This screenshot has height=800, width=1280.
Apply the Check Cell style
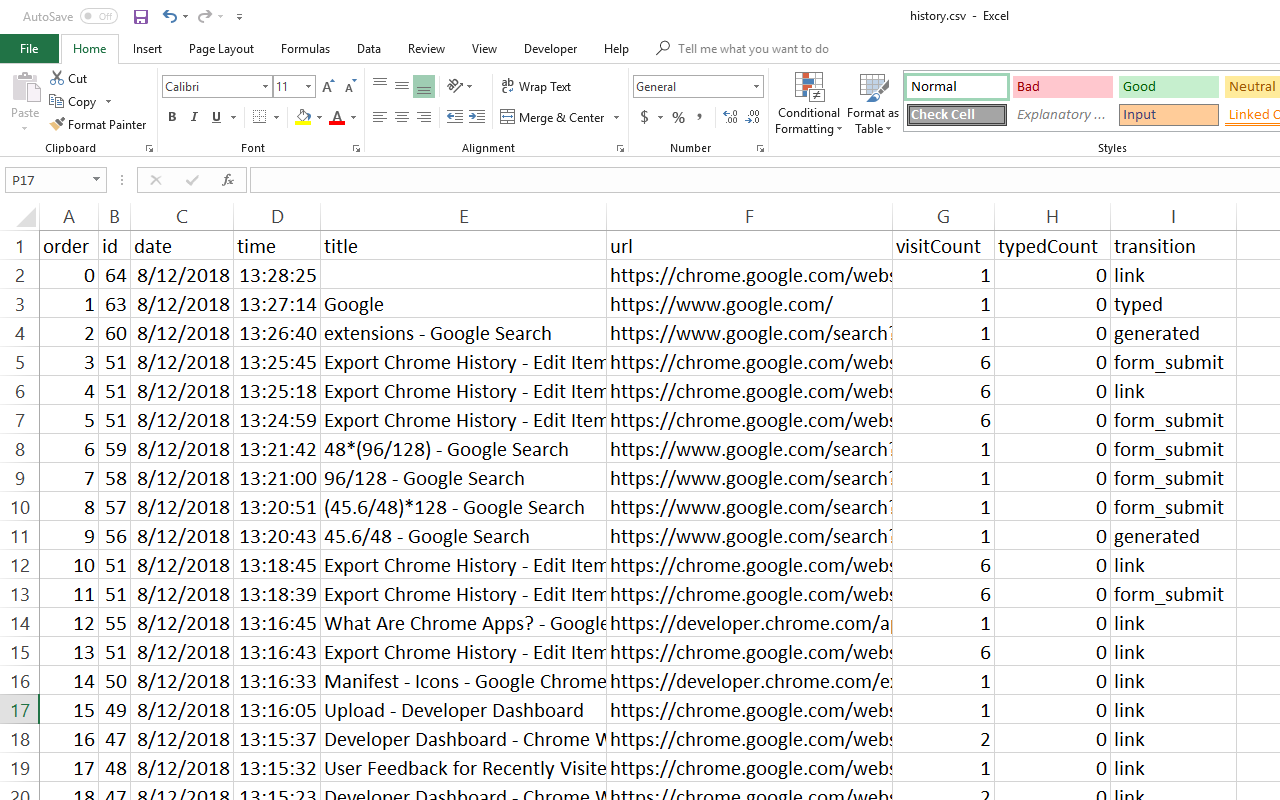[956, 115]
